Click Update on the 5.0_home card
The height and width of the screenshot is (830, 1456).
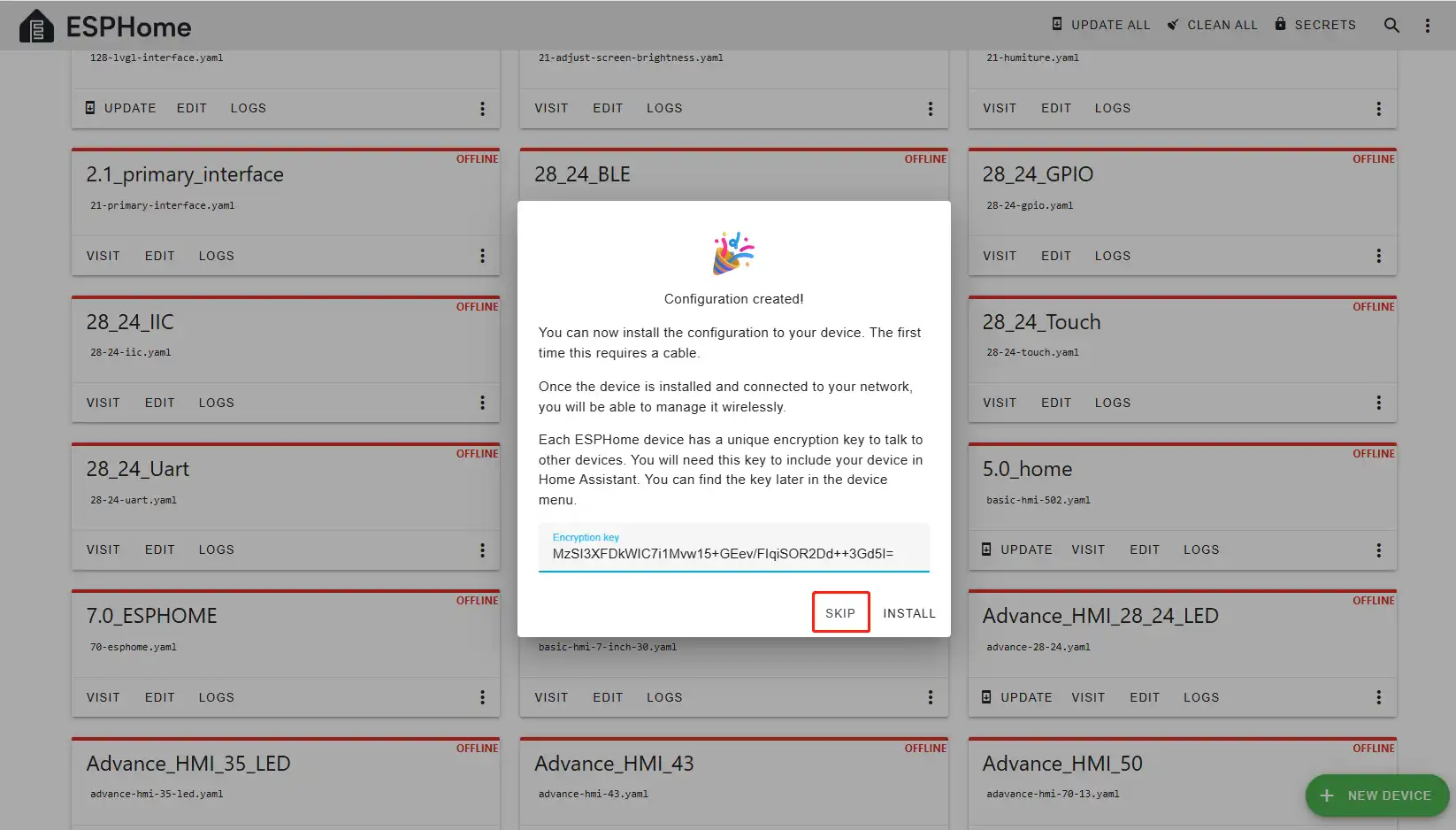coord(1017,549)
